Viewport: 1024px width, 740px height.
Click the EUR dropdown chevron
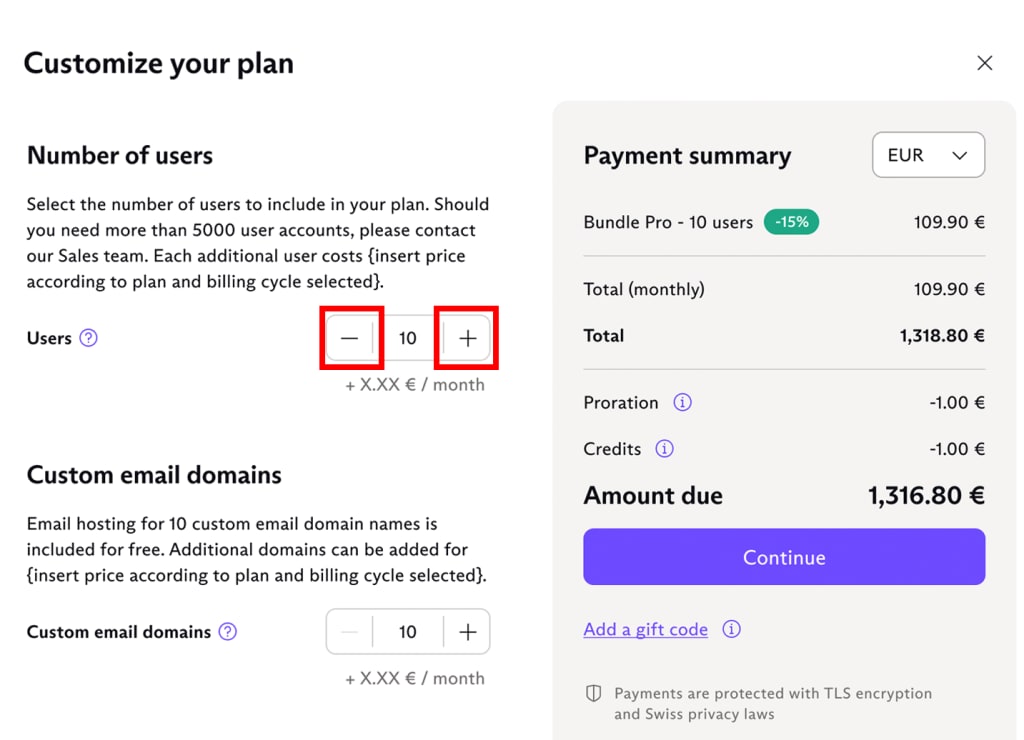tap(959, 155)
